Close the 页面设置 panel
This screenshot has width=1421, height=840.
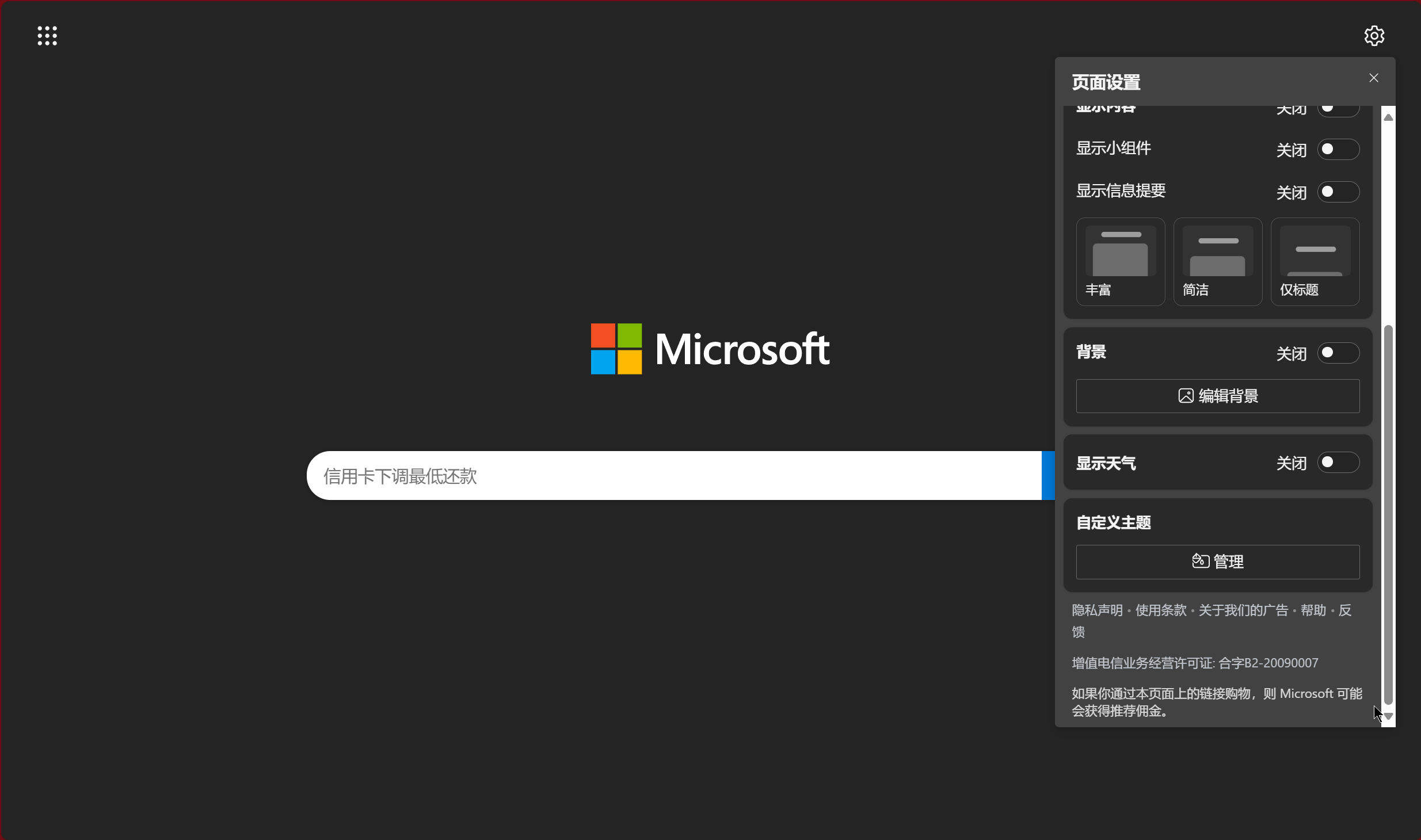click(1374, 78)
